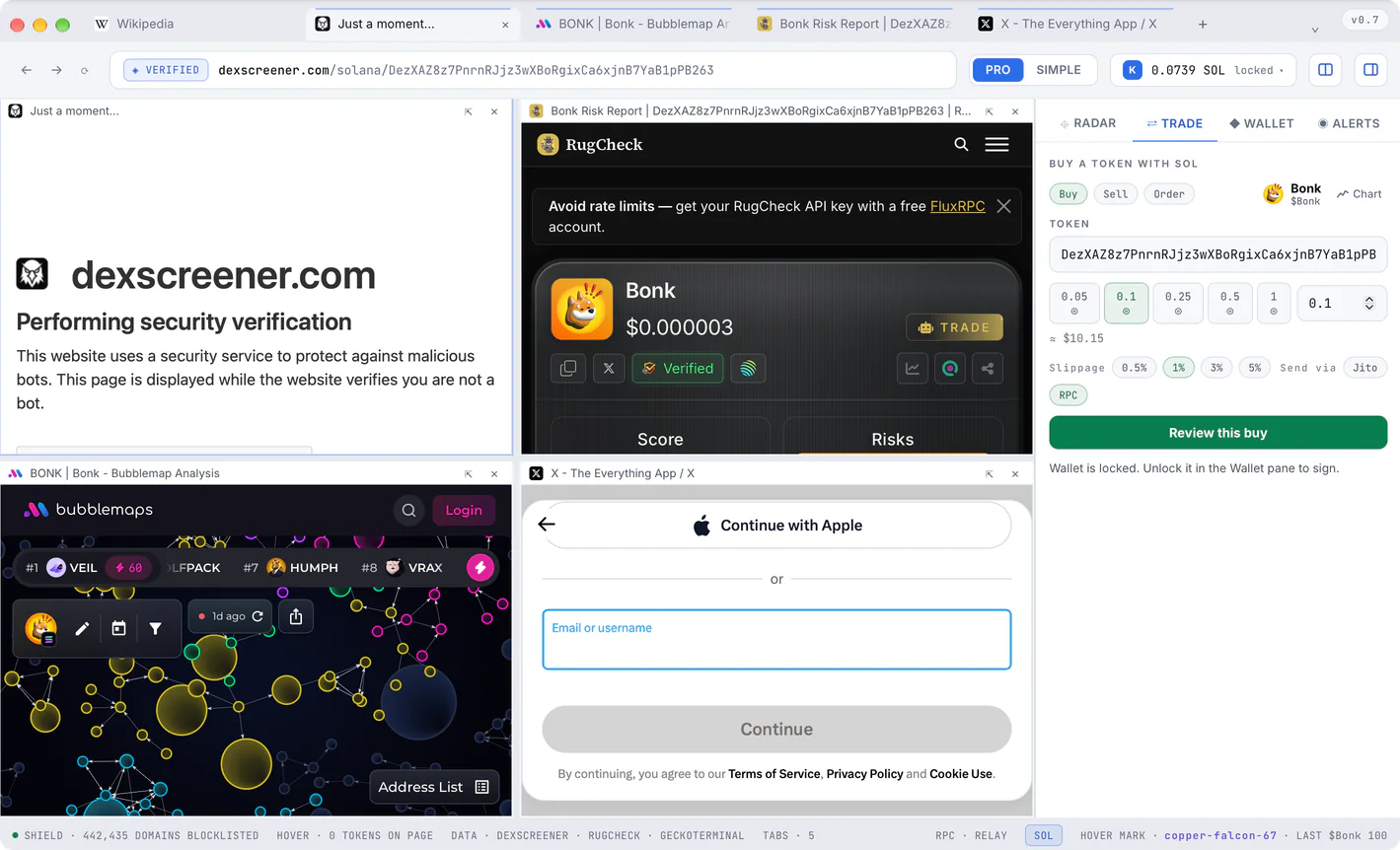Viewport: 1400px width, 850px height.
Task: Open the RugCheck search icon
Action: [x=961, y=144]
